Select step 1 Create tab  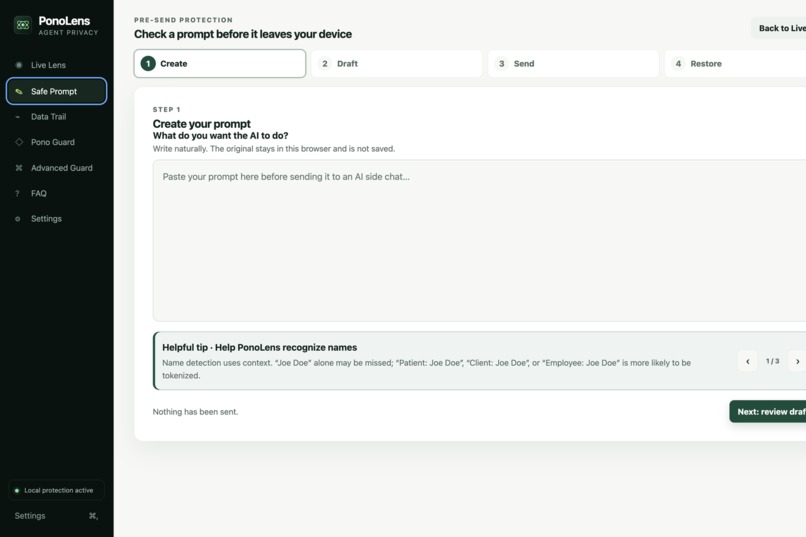tap(220, 64)
